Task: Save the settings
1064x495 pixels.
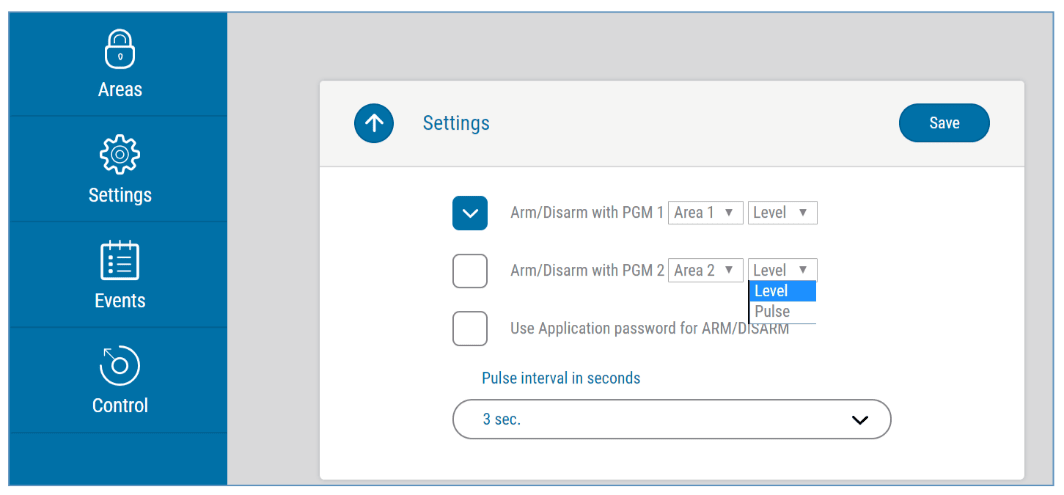Action: point(944,123)
